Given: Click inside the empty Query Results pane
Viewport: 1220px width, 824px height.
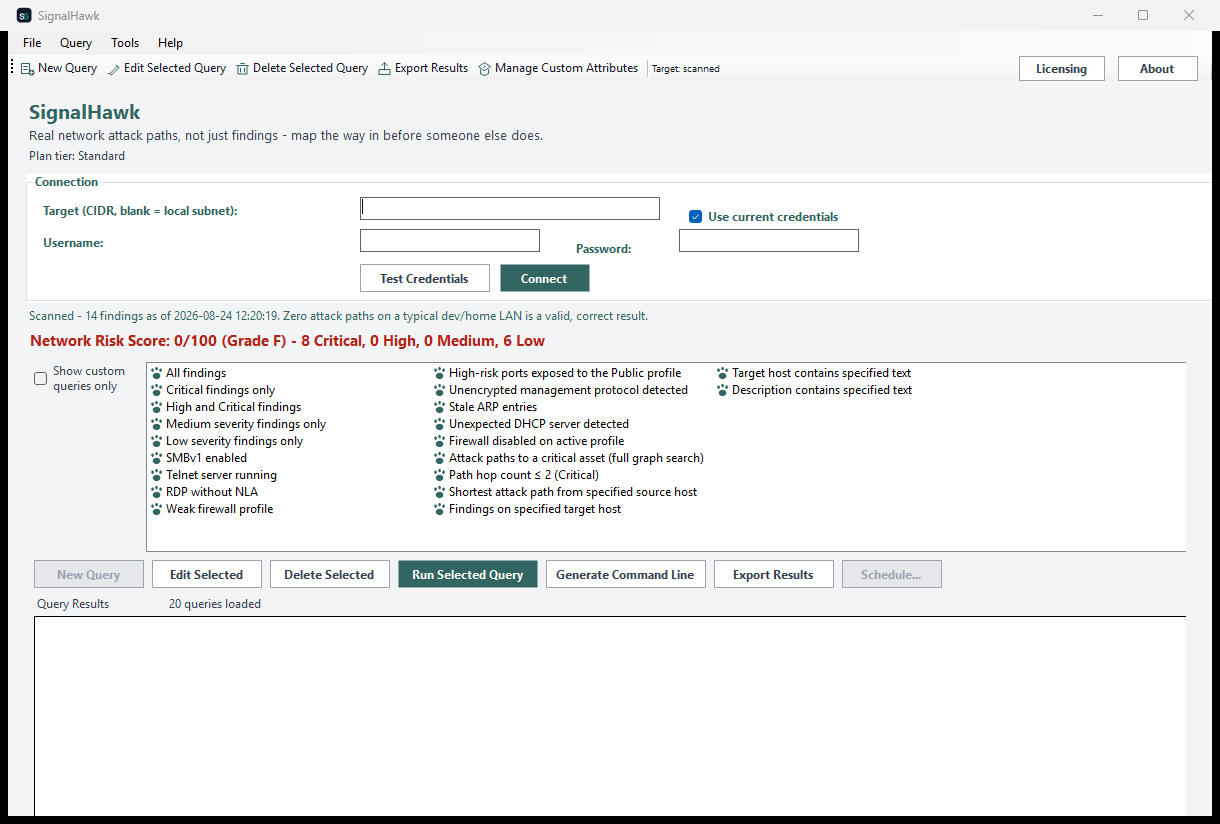Looking at the screenshot, I should tap(610, 715).
